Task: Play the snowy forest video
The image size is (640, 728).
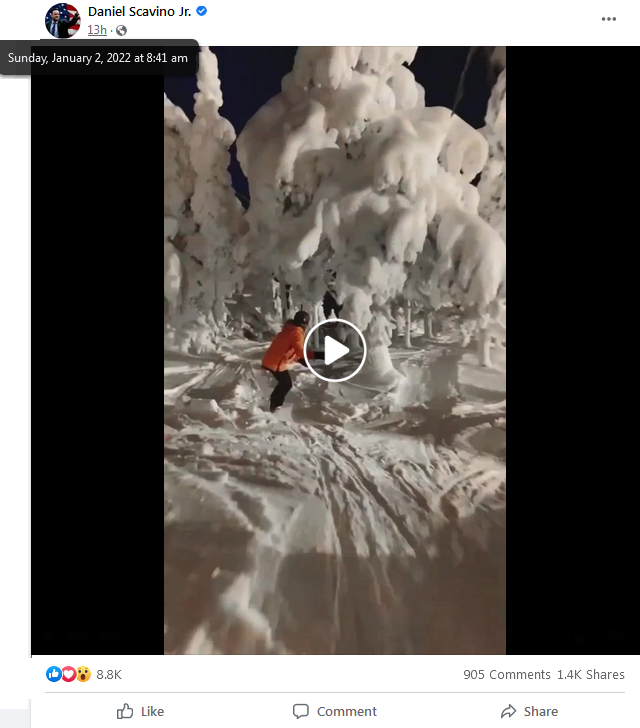Action: [x=335, y=351]
